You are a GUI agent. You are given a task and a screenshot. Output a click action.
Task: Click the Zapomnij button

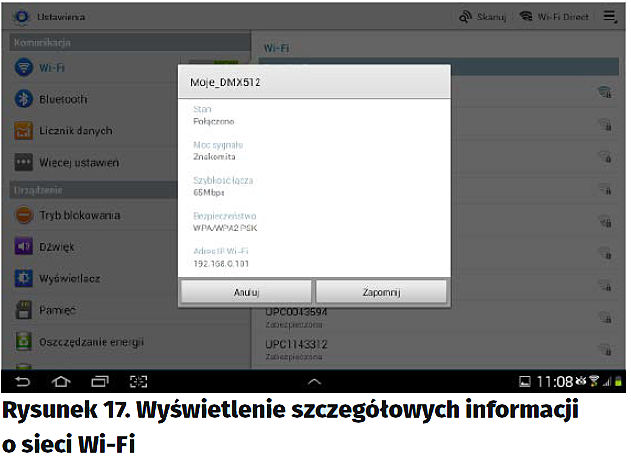pos(382,292)
